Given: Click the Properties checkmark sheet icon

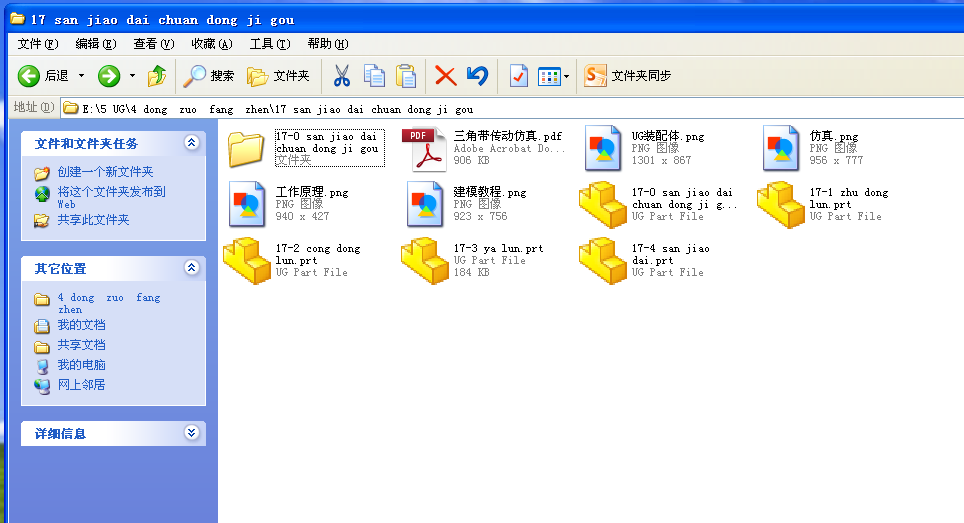Looking at the screenshot, I should pos(518,76).
